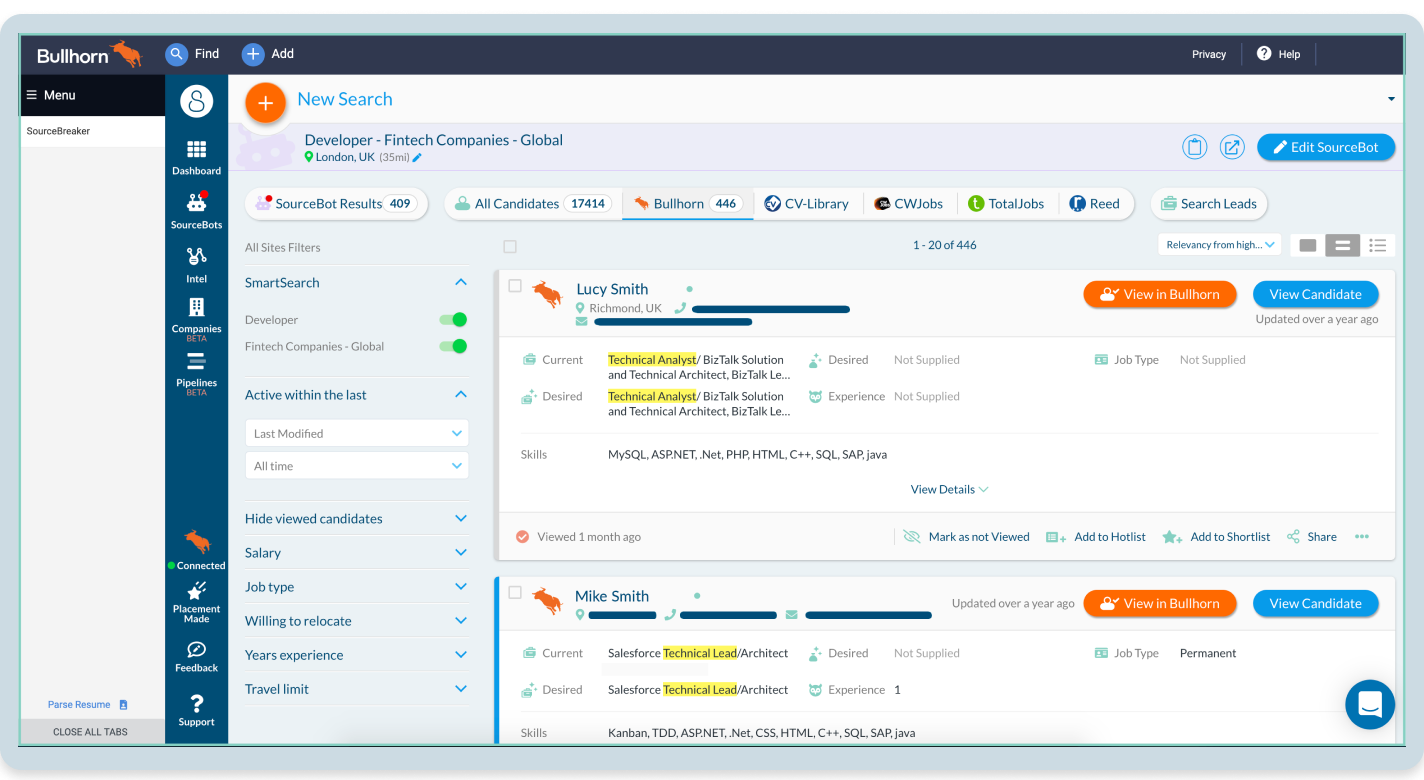1424x780 pixels.
Task: Select the TotalJobs tab
Action: point(1006,204)
